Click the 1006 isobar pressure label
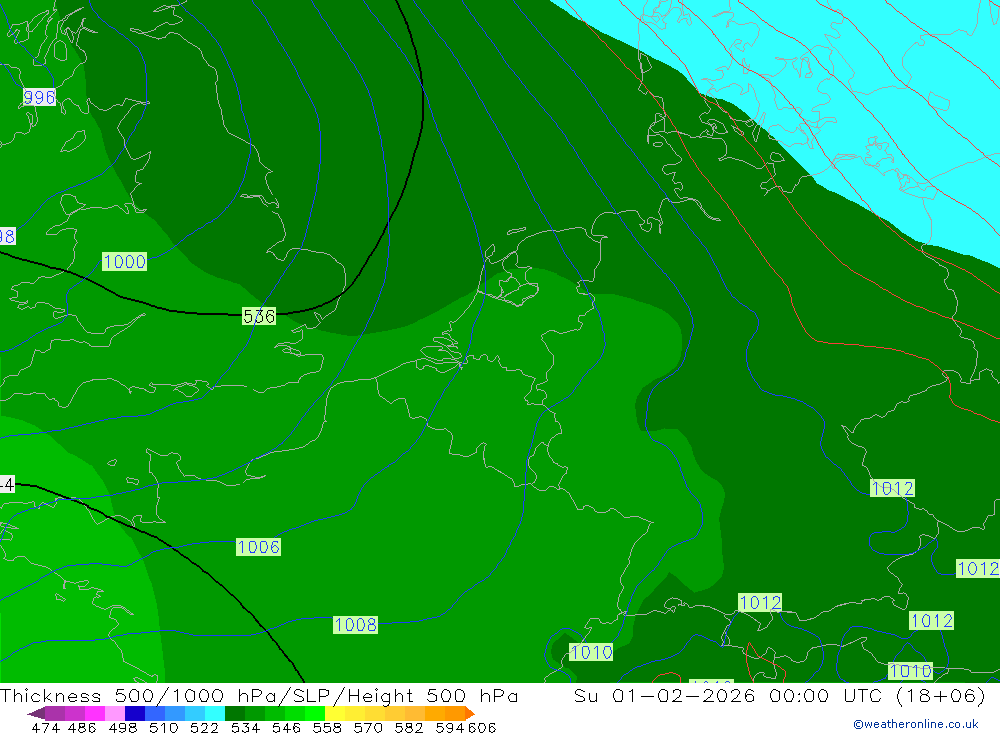The image size is (1000, 733). coord(258,547)
